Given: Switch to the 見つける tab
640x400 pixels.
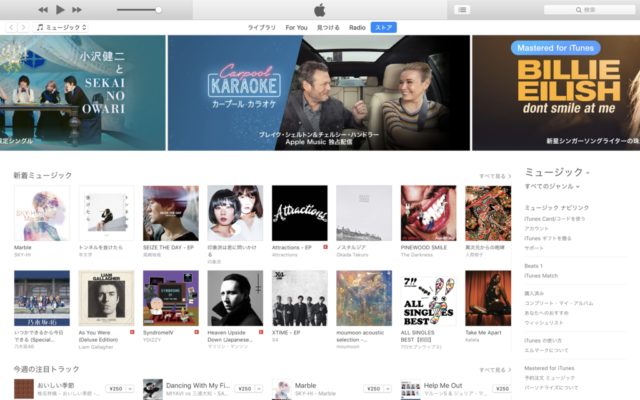Looking at the screenshot, I should tap(328, 27).
